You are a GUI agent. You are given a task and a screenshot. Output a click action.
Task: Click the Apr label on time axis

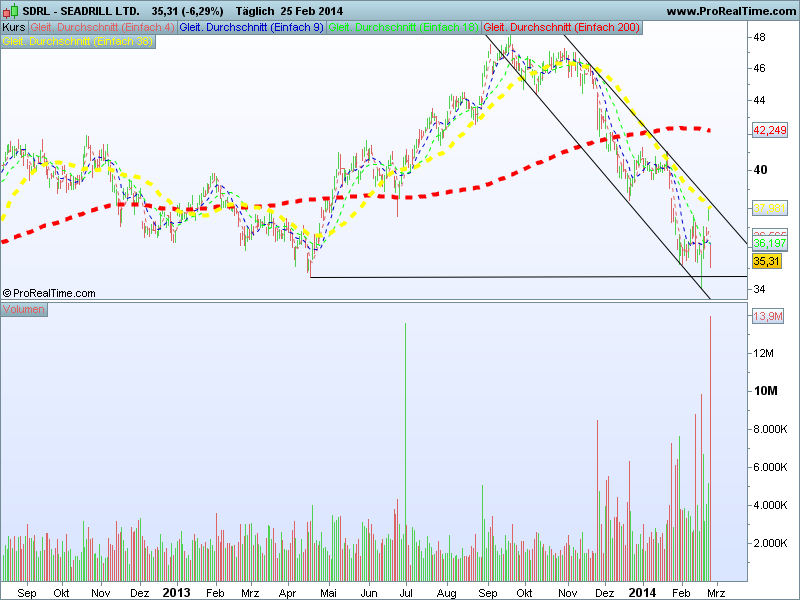pyautogui.click(x=287, y=593)
